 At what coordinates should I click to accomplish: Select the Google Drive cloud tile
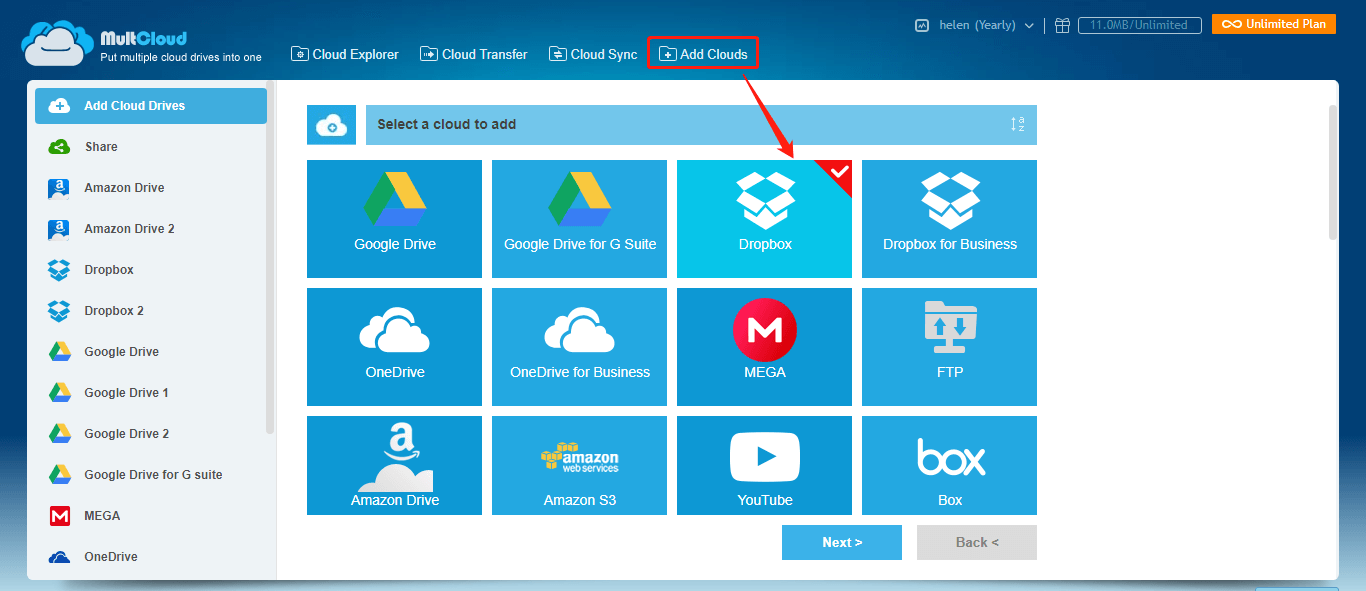394,219
